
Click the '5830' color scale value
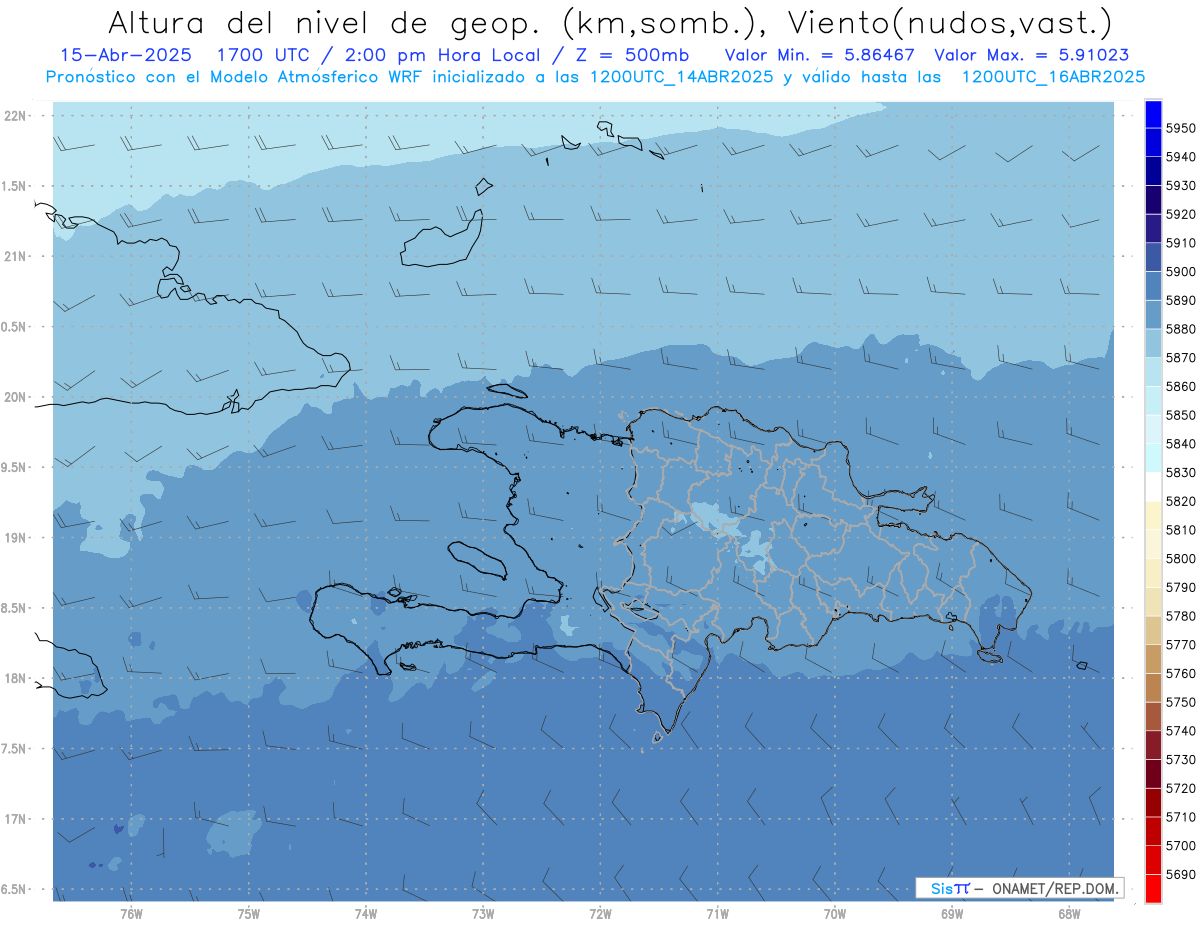click(1180, 472)
